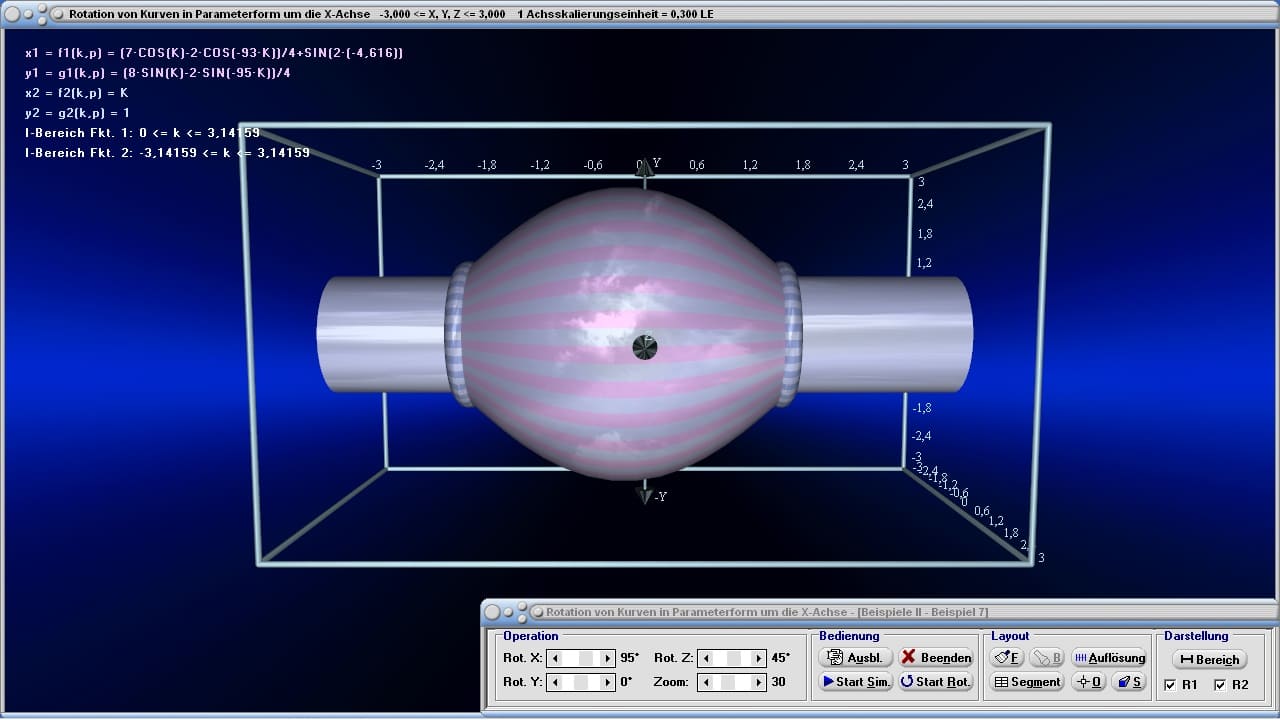The width and height of the screenshot is (1280, 720).
Task: Click the S cube layout button
Action: click(1129, 681)
